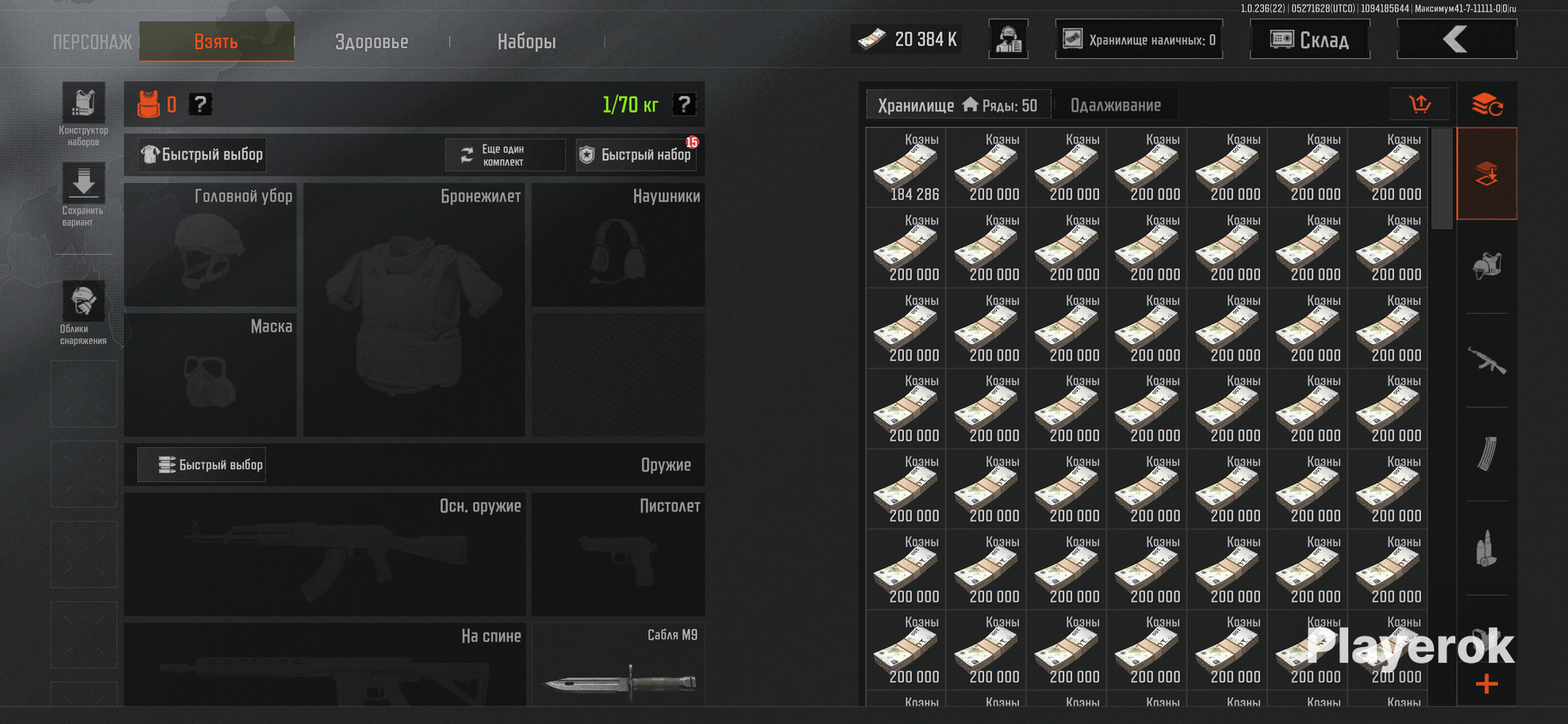Viewport: 1568px width, 724px height.
Task: Click Быстрый выбор in the Оружие row
Action: click(202, 465)
